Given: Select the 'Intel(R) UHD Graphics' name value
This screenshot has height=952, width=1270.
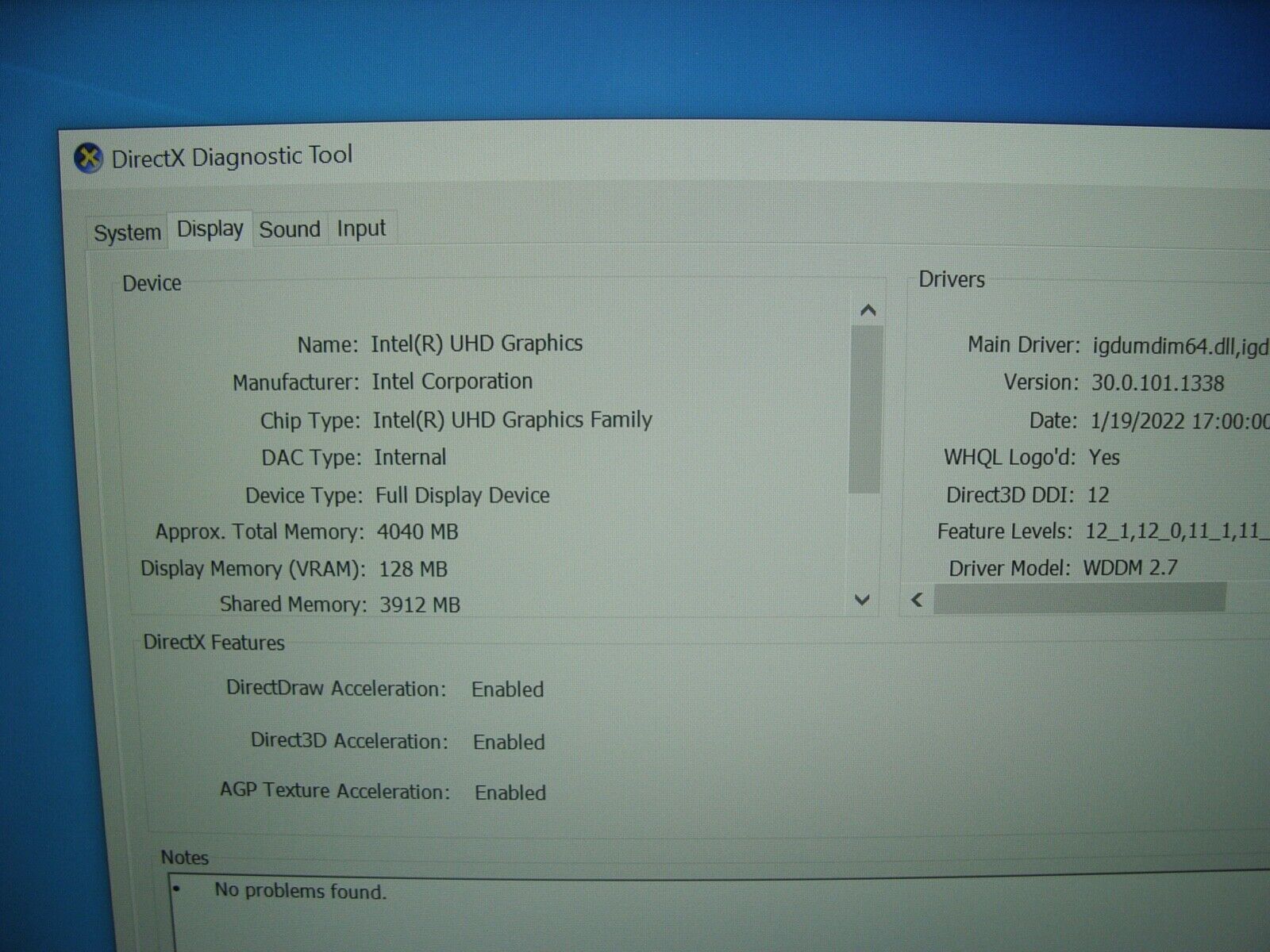Looking at the screenshot, I should (x=476, y=344).
